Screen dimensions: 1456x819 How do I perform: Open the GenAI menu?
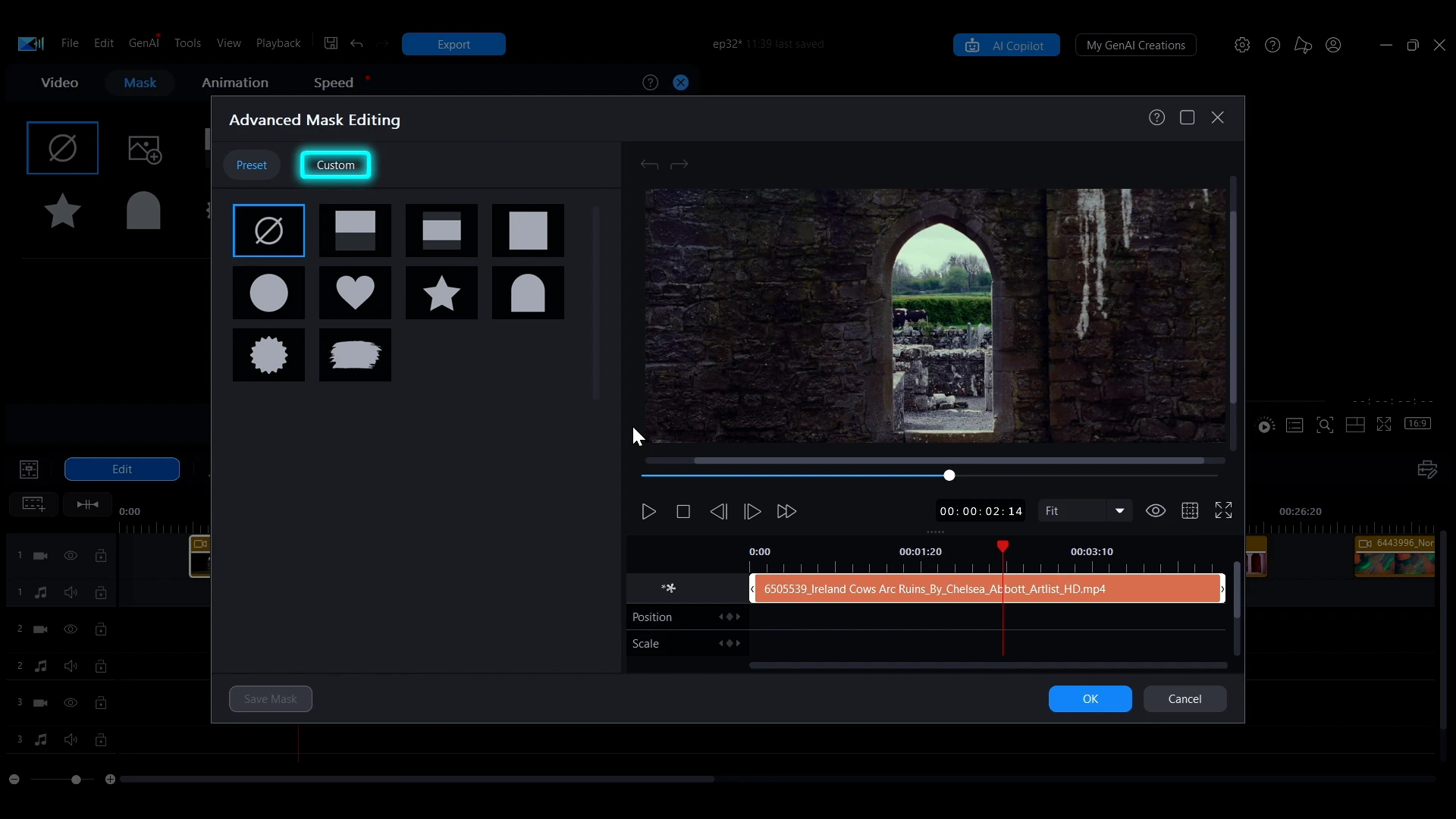pos(144,43)
